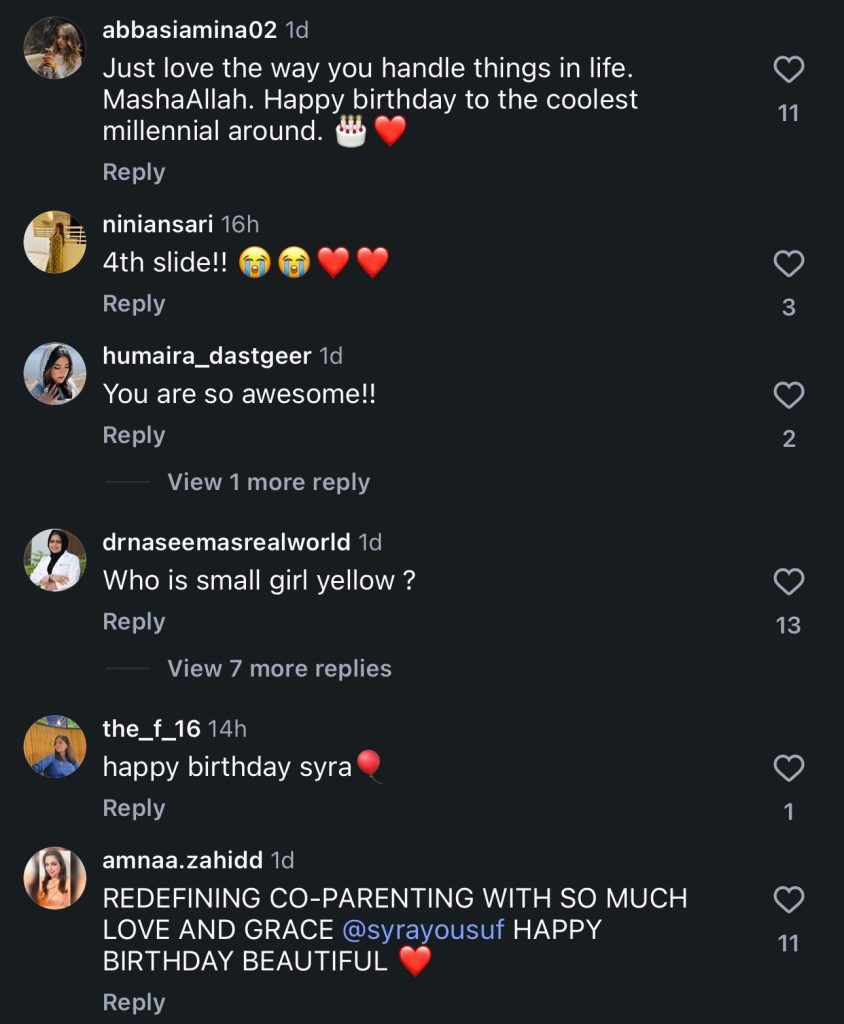Open niniansari's profile avatar
The image size is (844, 1024).
pos(54,242)
